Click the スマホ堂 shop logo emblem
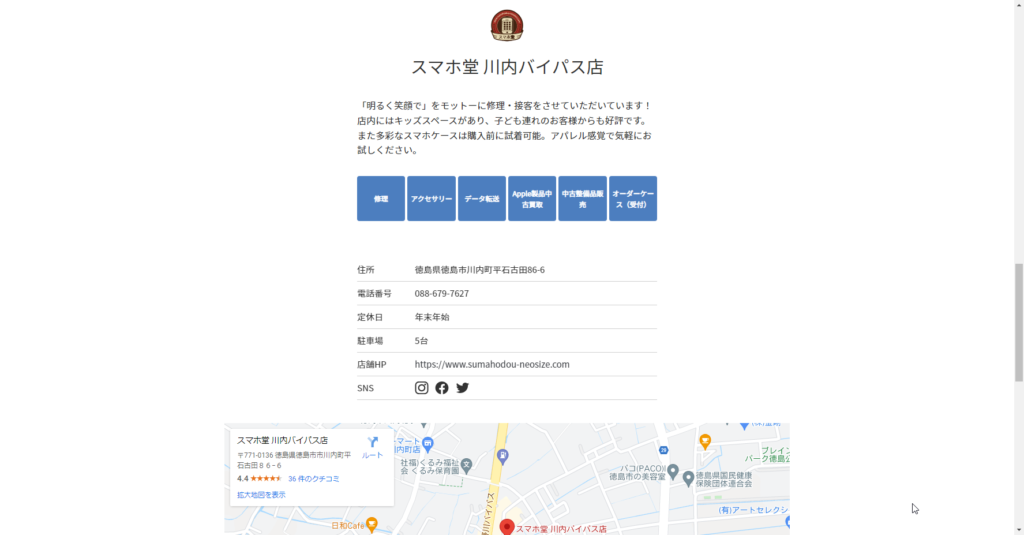 [x=507, y=25]
